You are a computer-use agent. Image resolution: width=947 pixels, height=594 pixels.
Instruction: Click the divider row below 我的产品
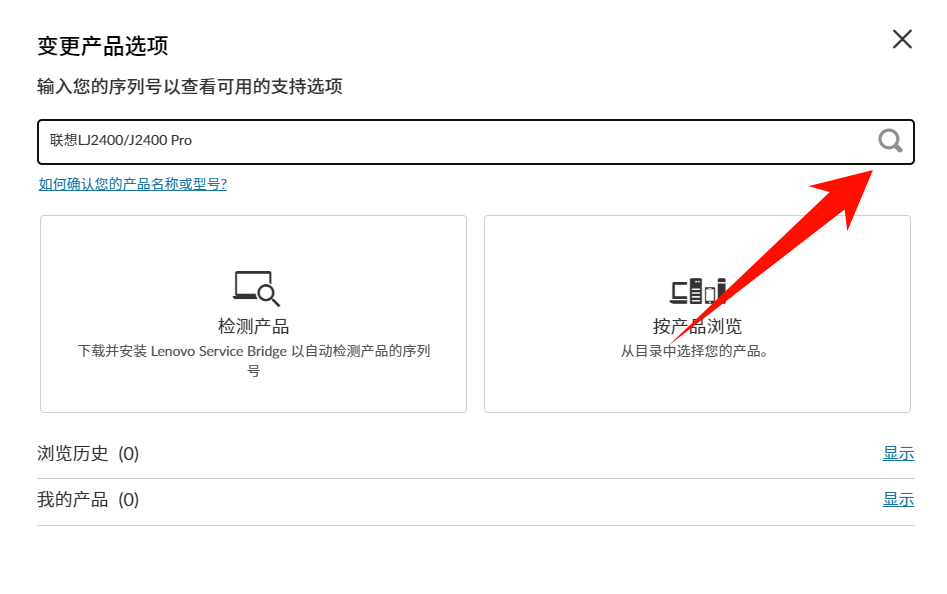tap(475, 525)
